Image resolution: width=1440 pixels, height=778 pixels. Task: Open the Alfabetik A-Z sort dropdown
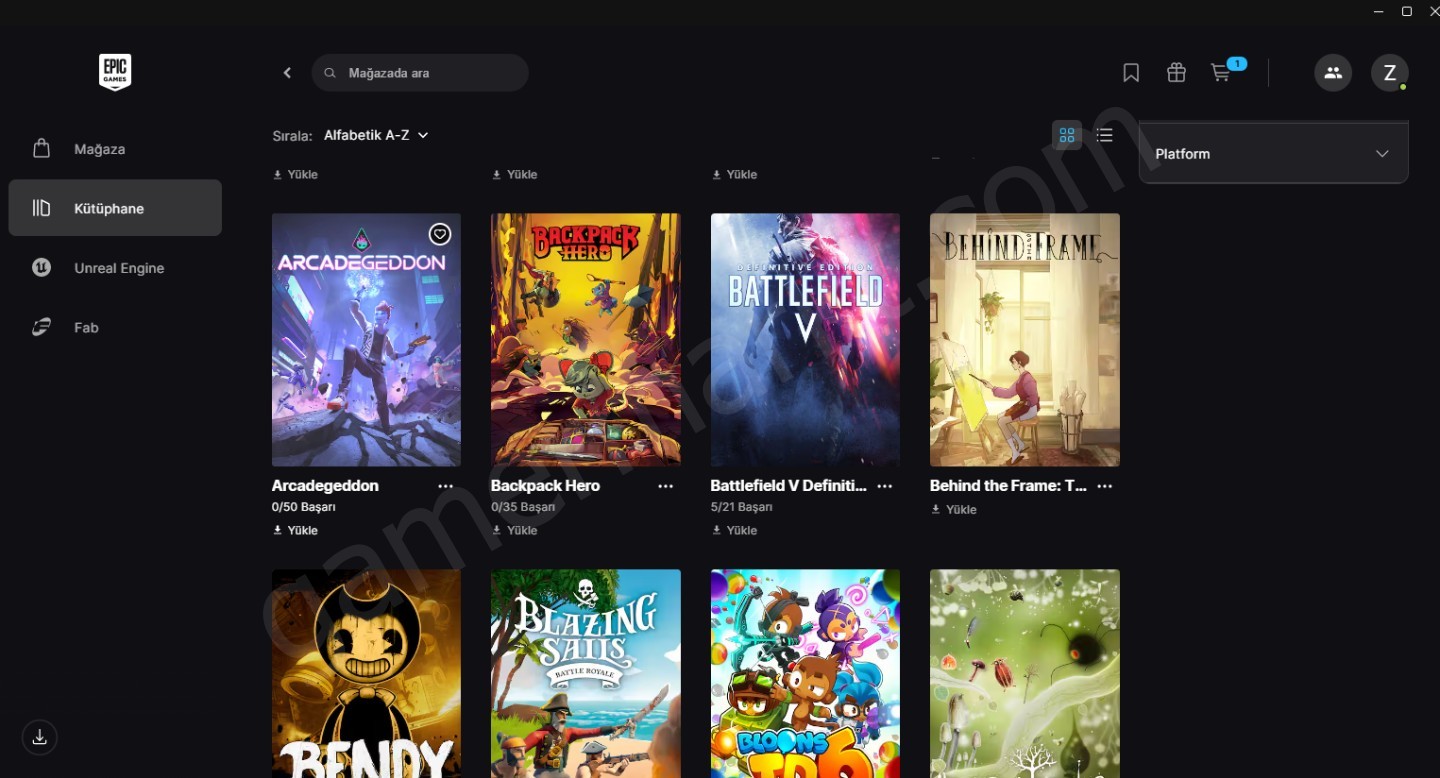(376, 135)
